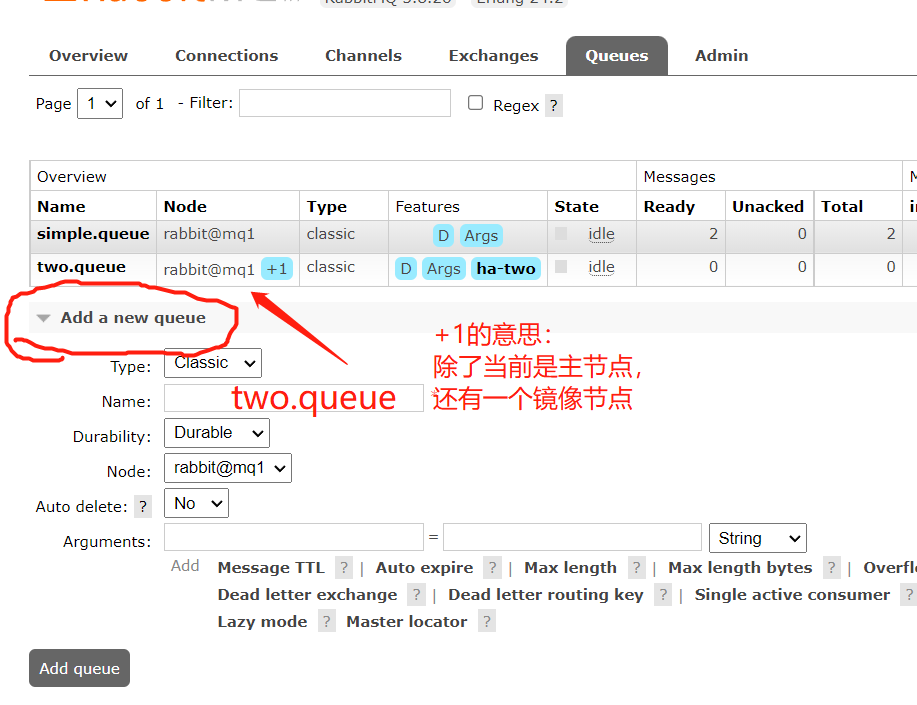Screen dimensions: 917x705
Task: Click the ha-two policy badge
Action: pos(506,269)
